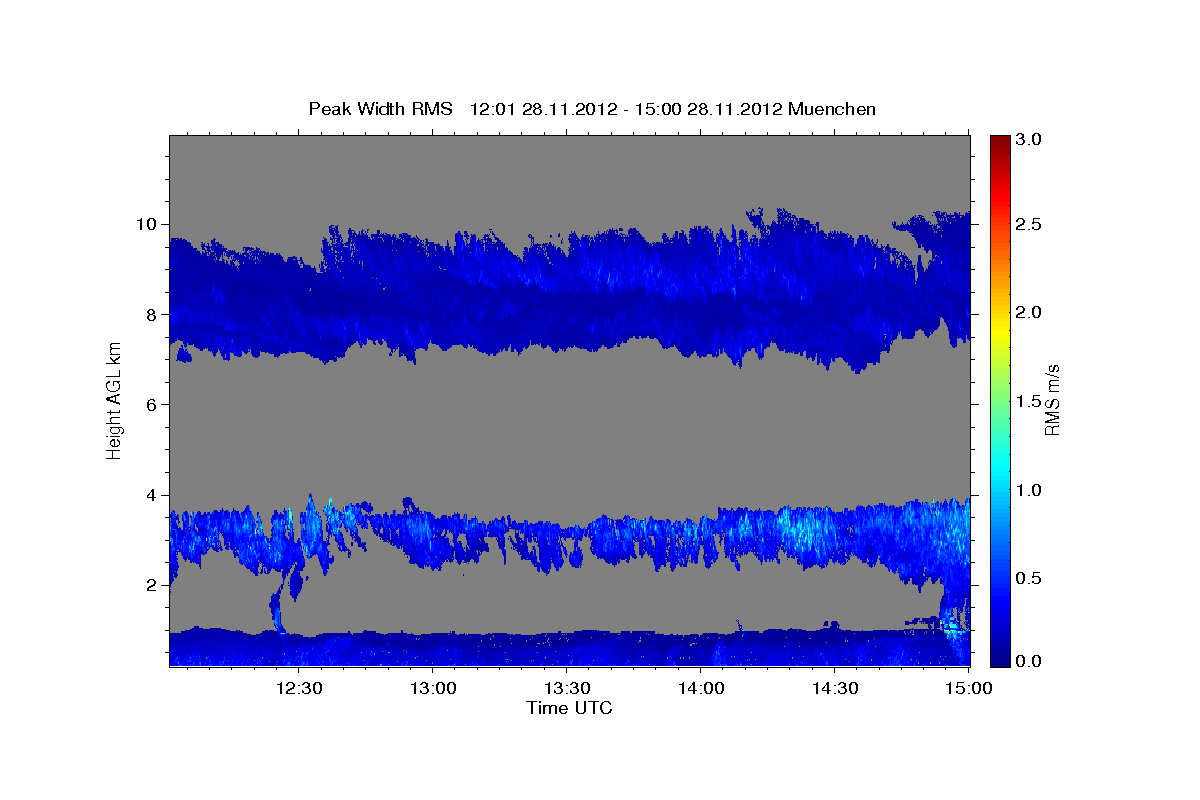Click the 14:00 time tick label
The image size is (1200, 800).
[701, 689]
